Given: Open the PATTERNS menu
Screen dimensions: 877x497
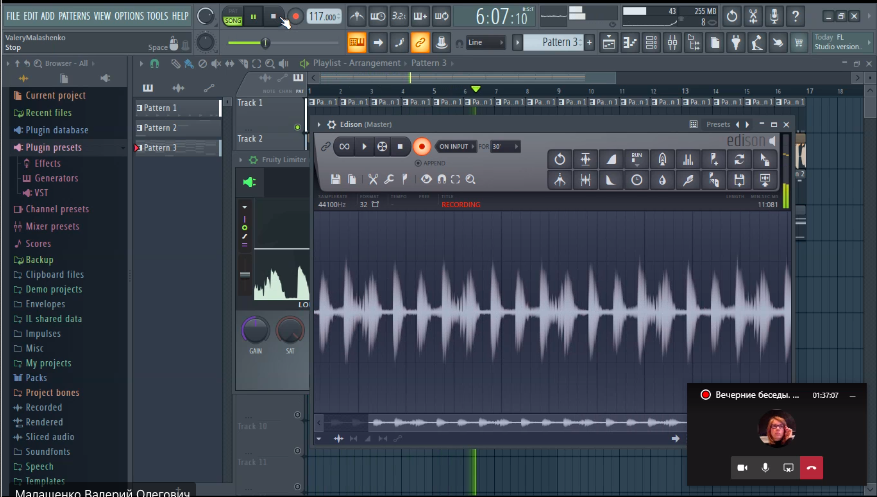Looking at the screenshot, I should (73, 16).
